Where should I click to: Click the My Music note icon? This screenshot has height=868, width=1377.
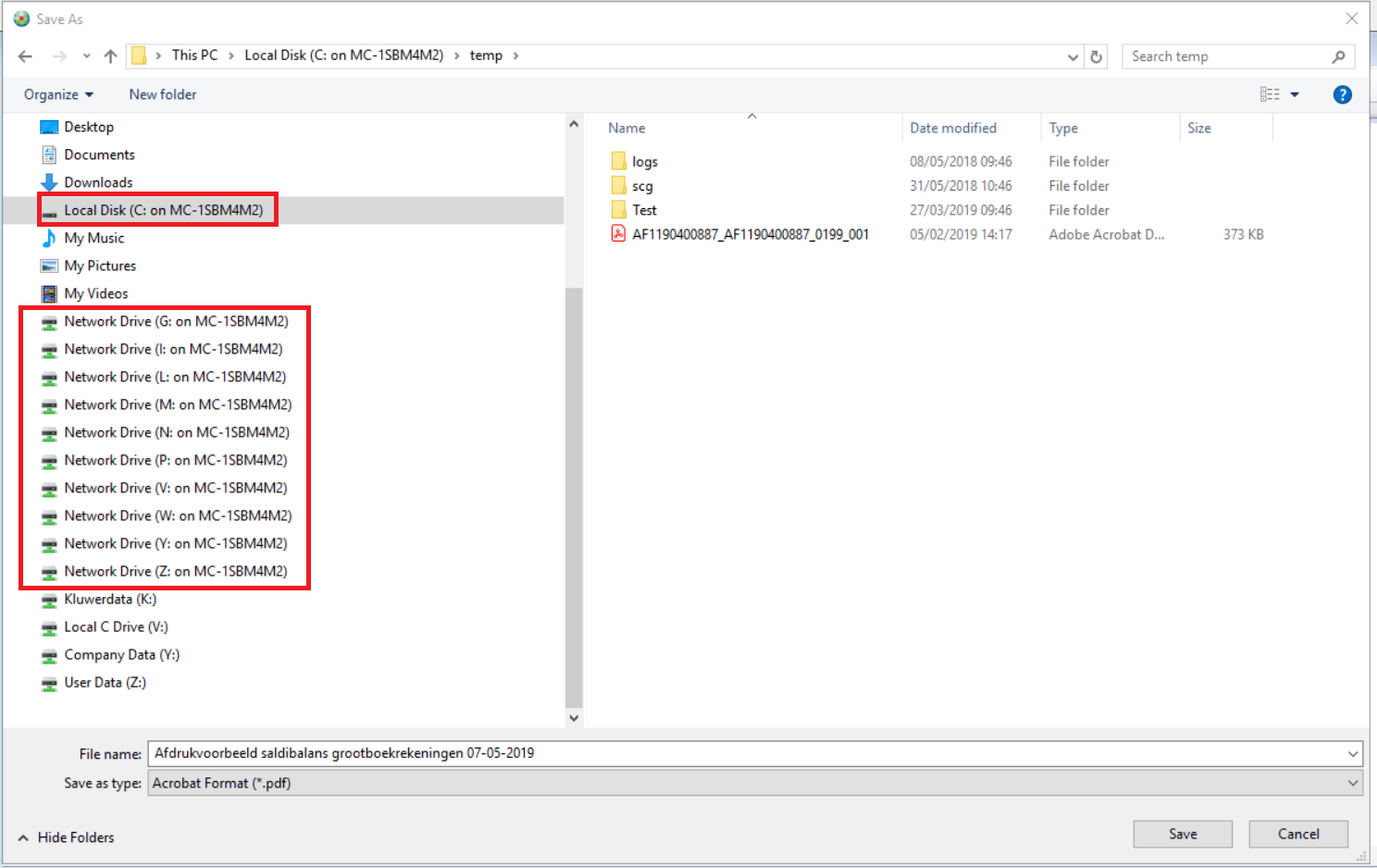tap(49, 238)
